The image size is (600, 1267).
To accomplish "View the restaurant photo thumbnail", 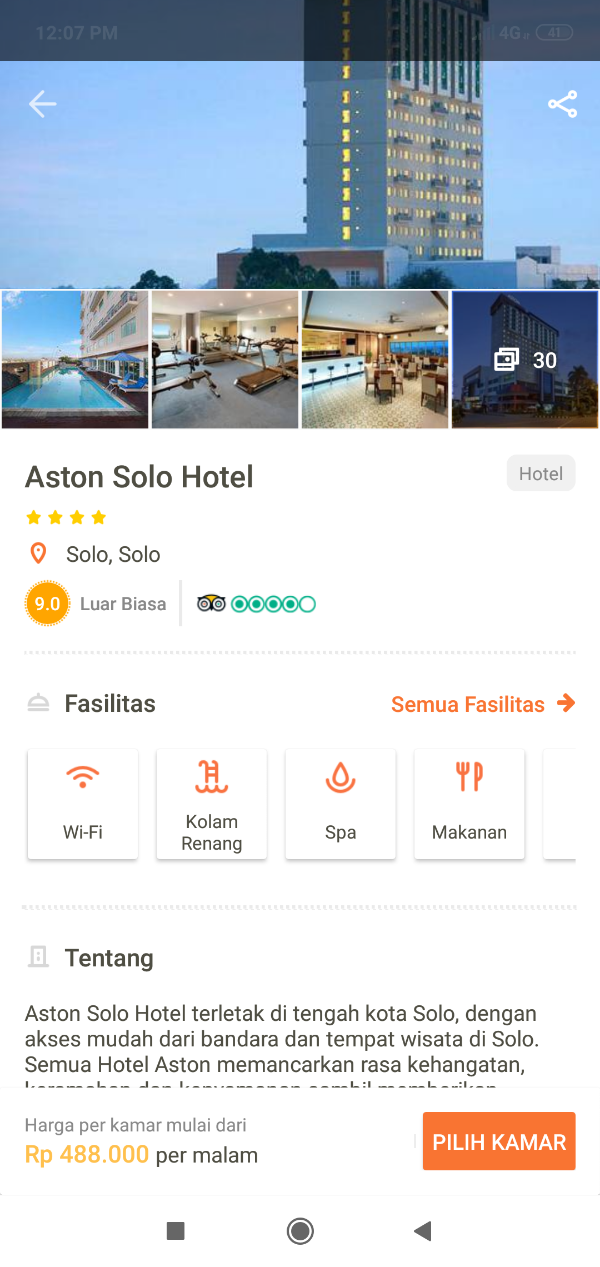I will [375, 360].
